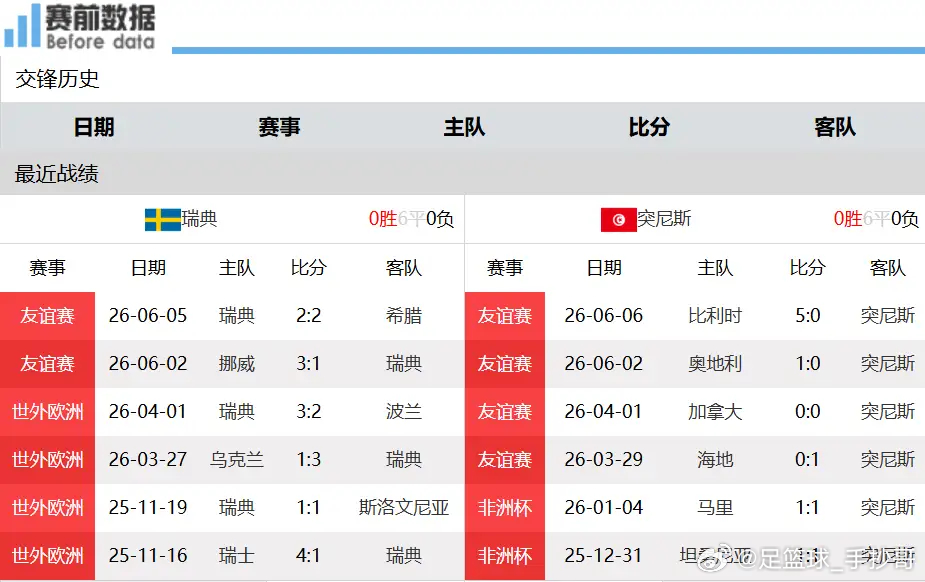Click the home team 奥地利
Viewport: 925px width, 582px height.
[x=715, y=364]
